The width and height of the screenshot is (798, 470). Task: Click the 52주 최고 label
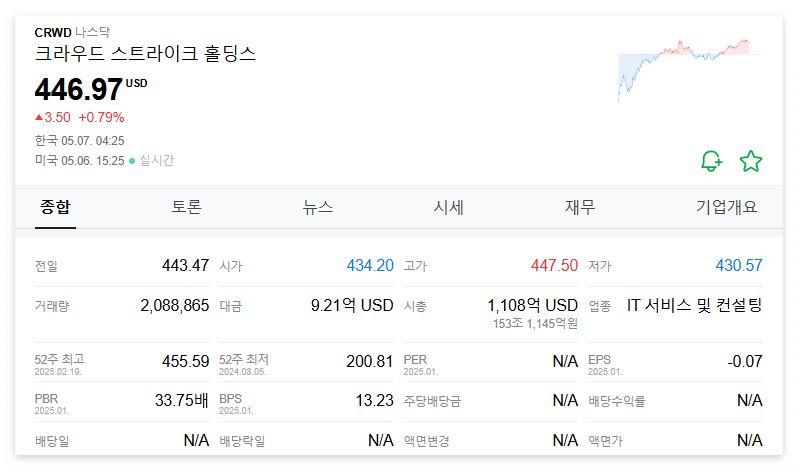pyautogui.click(x=60, y=360)
